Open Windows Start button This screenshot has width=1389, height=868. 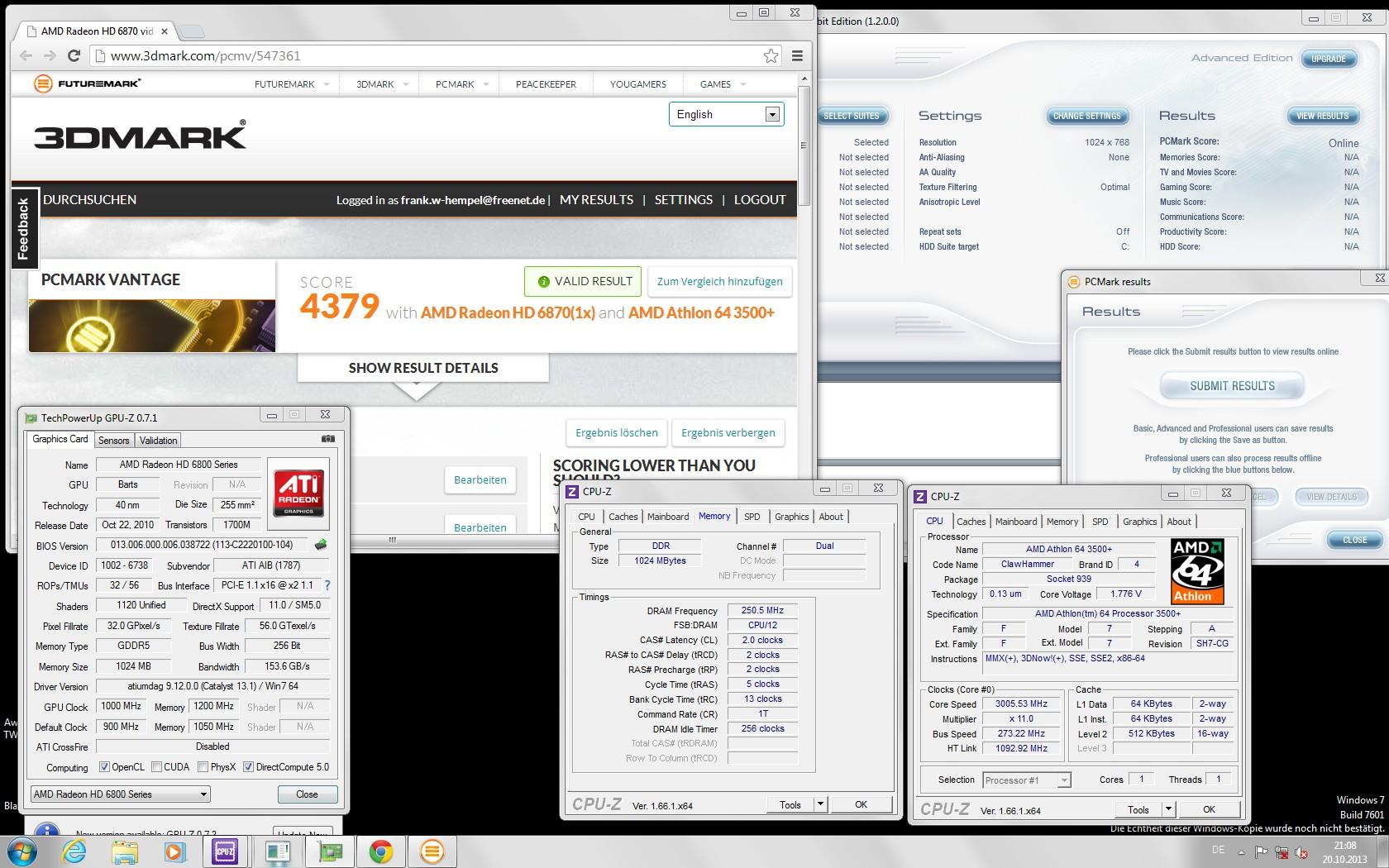coord(21,851)
